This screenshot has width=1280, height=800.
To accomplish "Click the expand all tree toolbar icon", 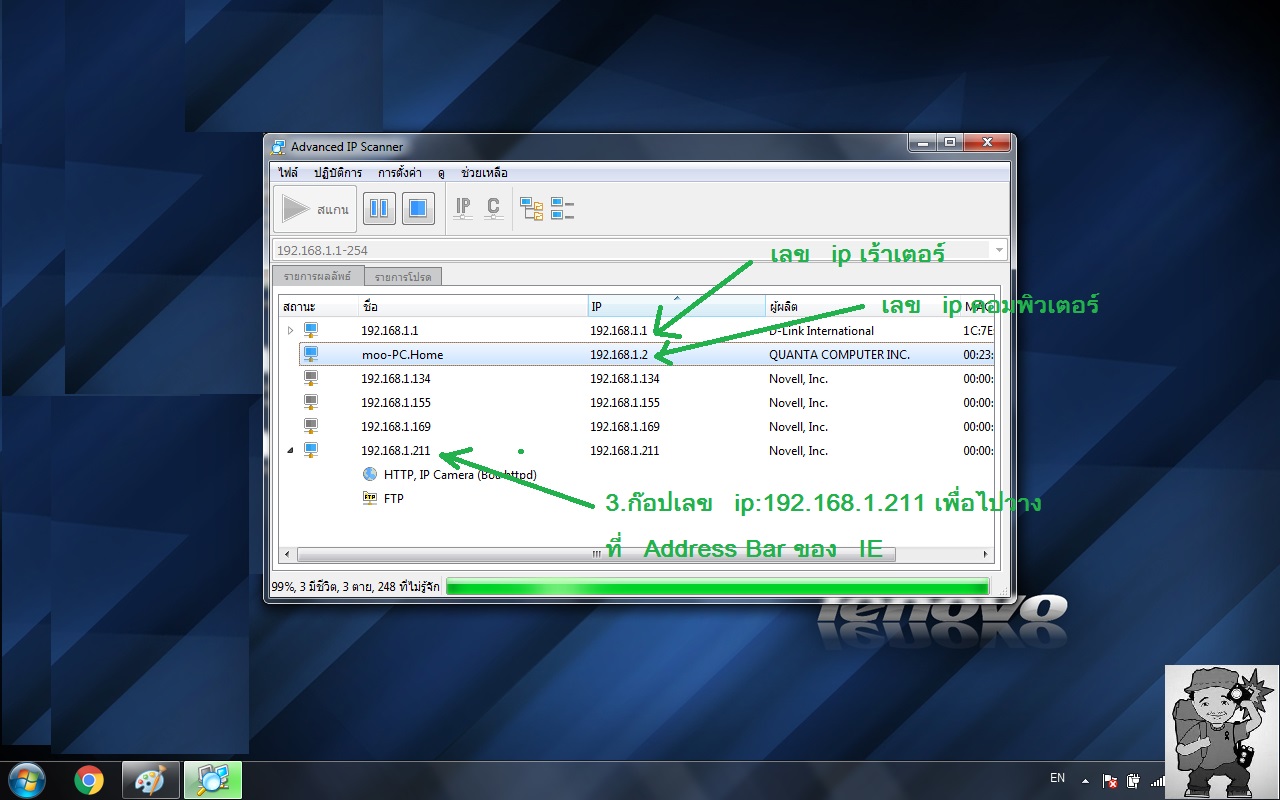I will coord(532,209).
